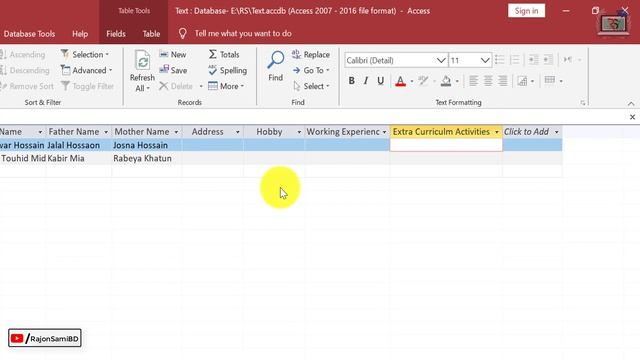Open the text direction options
Image resolution: width=640 pixels, height=360 pixels.
click(x=572, y=60)
